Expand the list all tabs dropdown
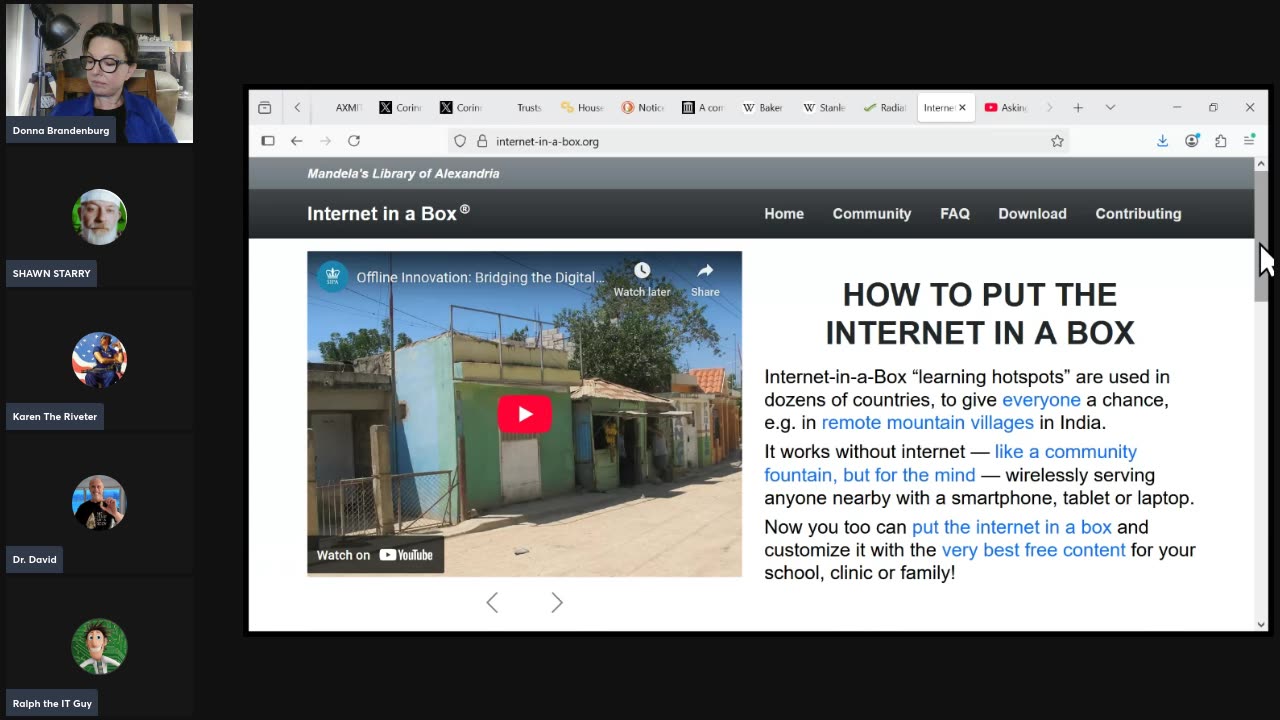The image size is (1280, 720). point(1110,107)
